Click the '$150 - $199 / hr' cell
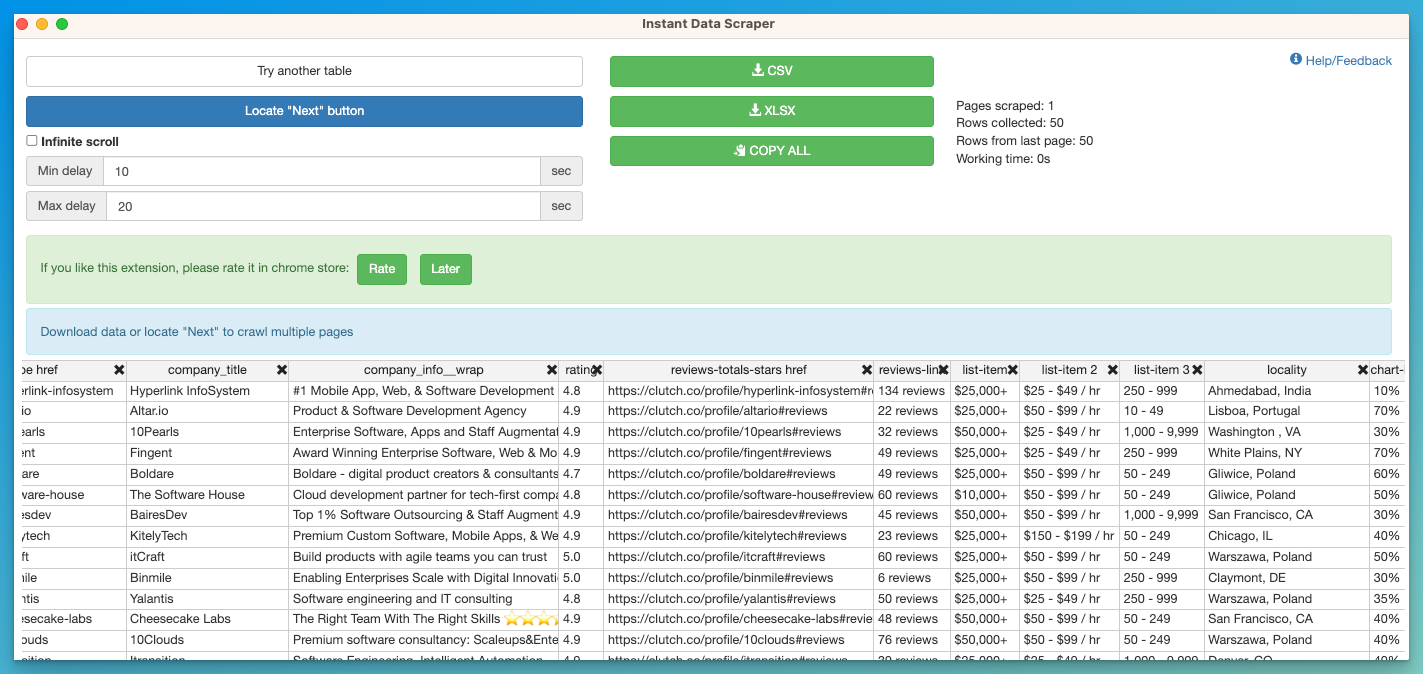Viewport: 1423px width, 674px height. pyautogui.click(x=1069, y=536)
